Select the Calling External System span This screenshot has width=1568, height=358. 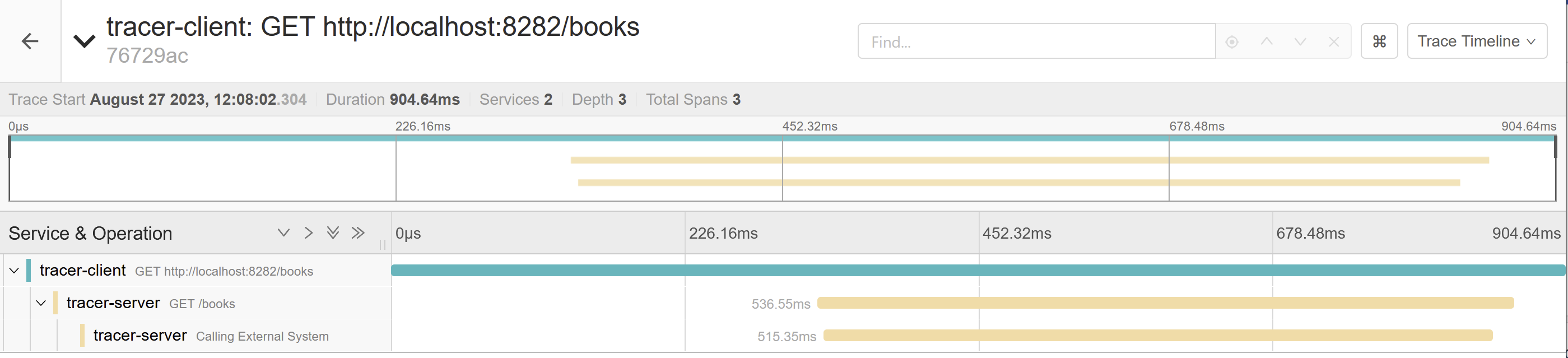click(x=262, y=336)
